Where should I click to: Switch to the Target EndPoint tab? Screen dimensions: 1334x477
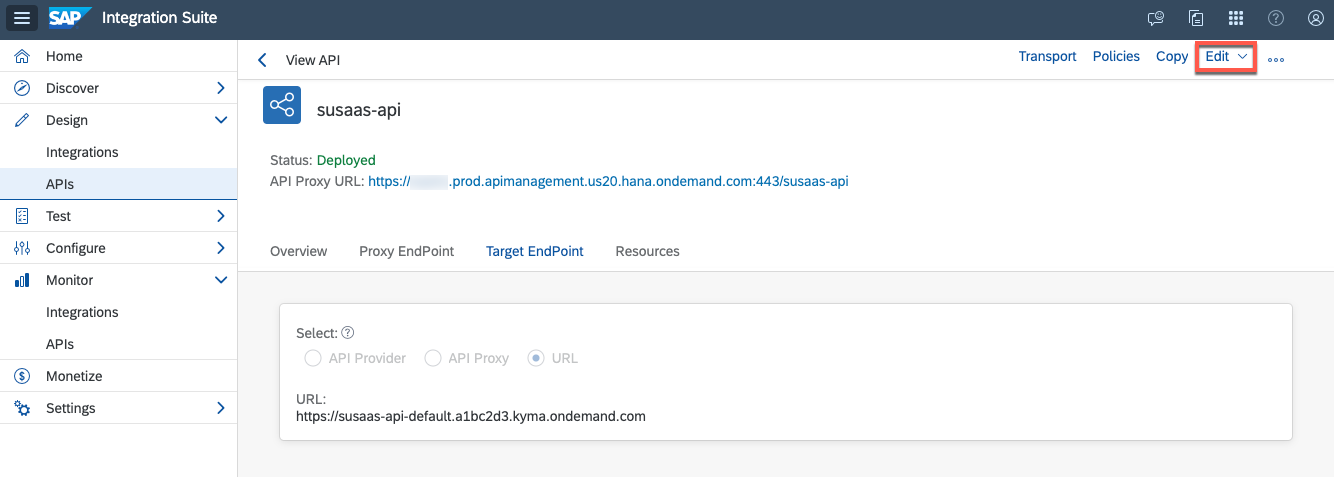point(535,251)
